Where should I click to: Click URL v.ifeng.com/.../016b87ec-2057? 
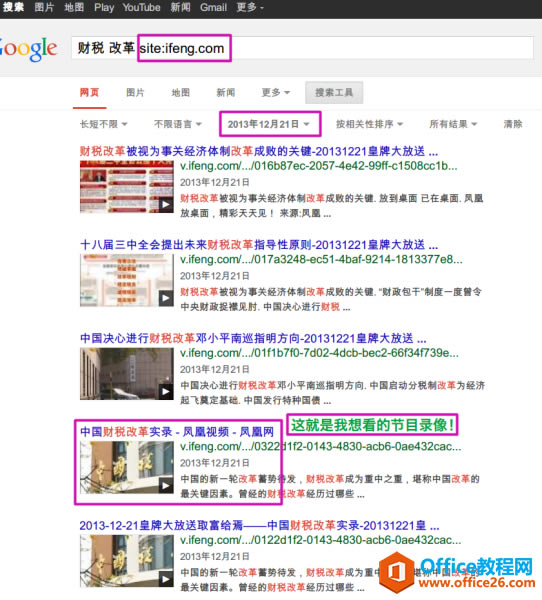318,166
